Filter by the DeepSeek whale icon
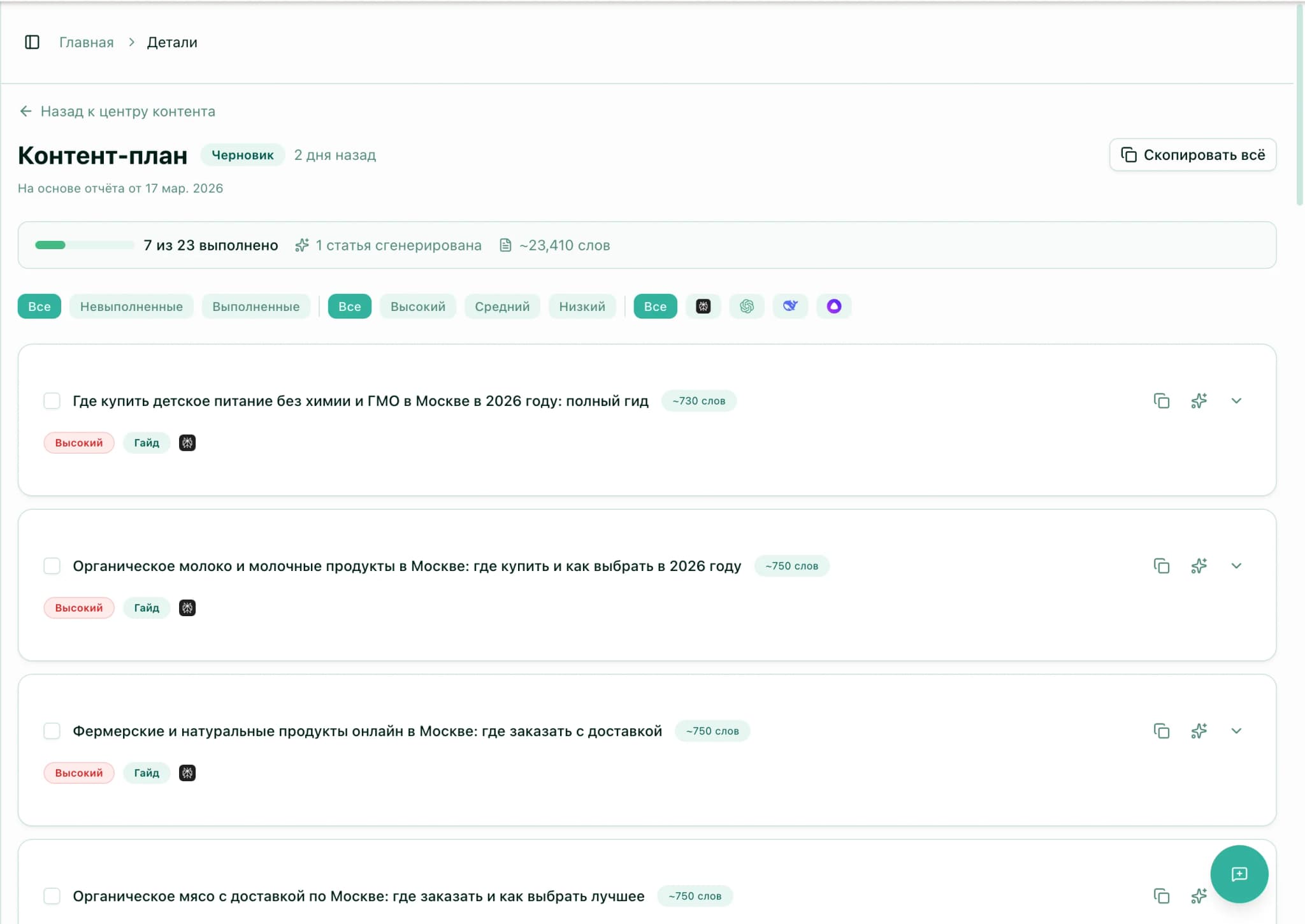This screenshot has width=1305, height=924. click(790, 307)
